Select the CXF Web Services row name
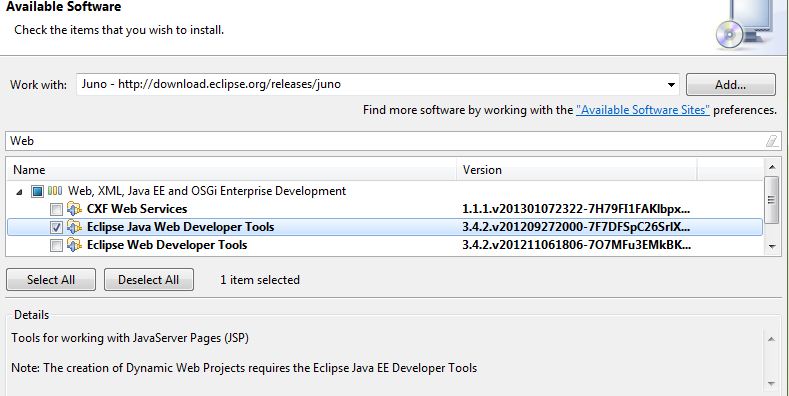The image size is (789, 396). pyautogui.click(x=137, y=209)
